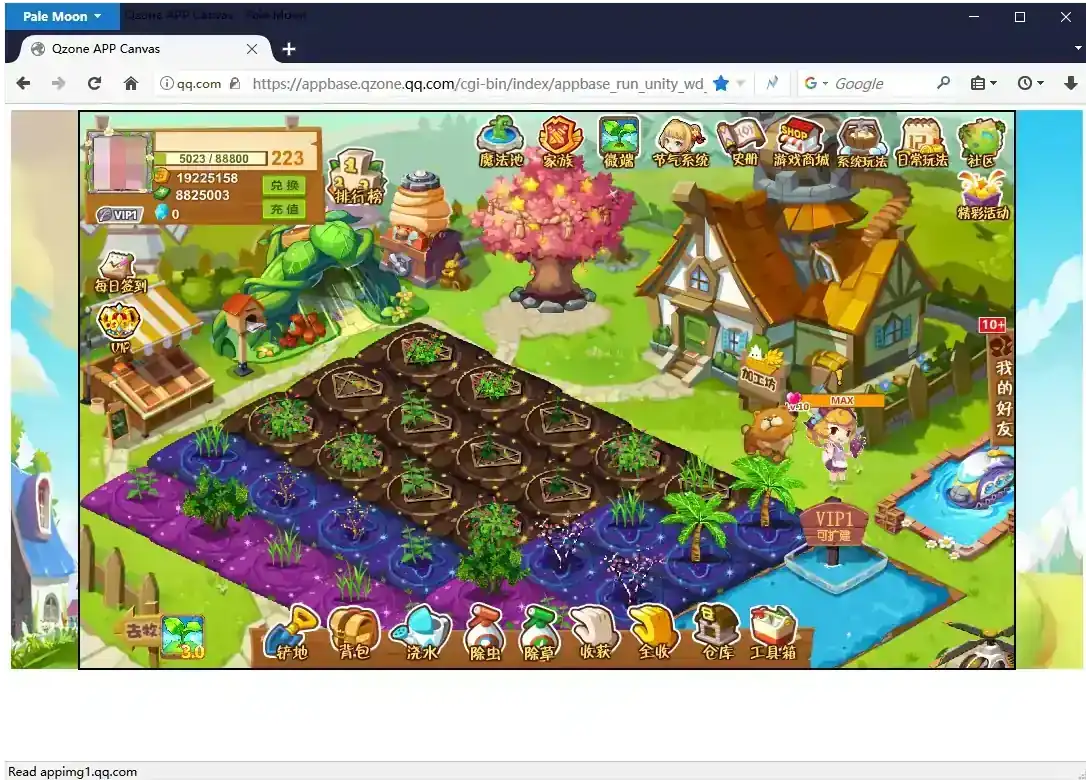Click the feed icon next to search box
This screenshot has height=780, width=1086.
point(772,83)
